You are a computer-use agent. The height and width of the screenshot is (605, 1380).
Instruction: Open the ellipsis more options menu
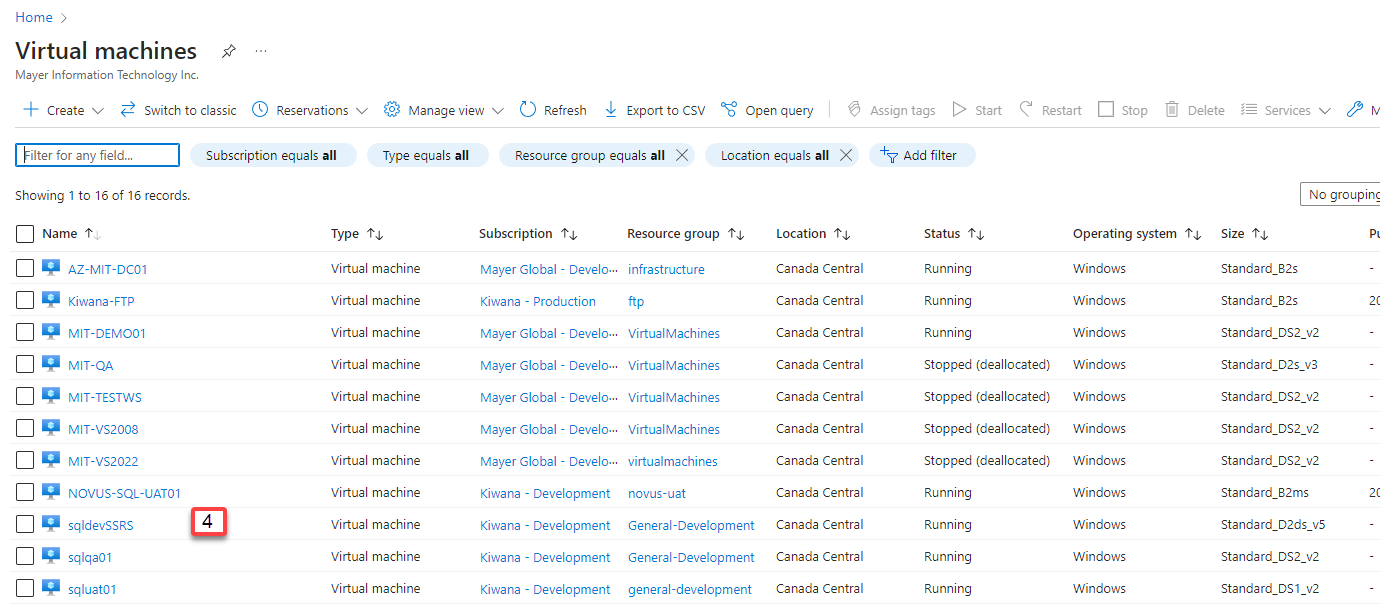pos(261,51)
